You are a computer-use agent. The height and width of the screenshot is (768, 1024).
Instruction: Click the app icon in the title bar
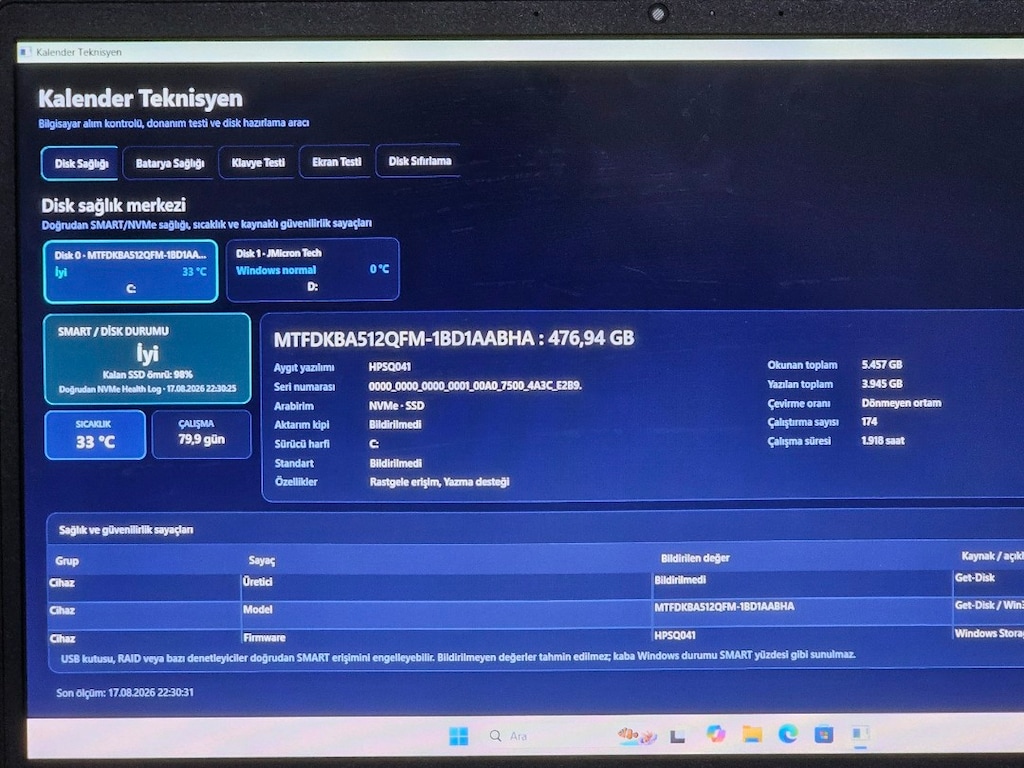(25, 52)
